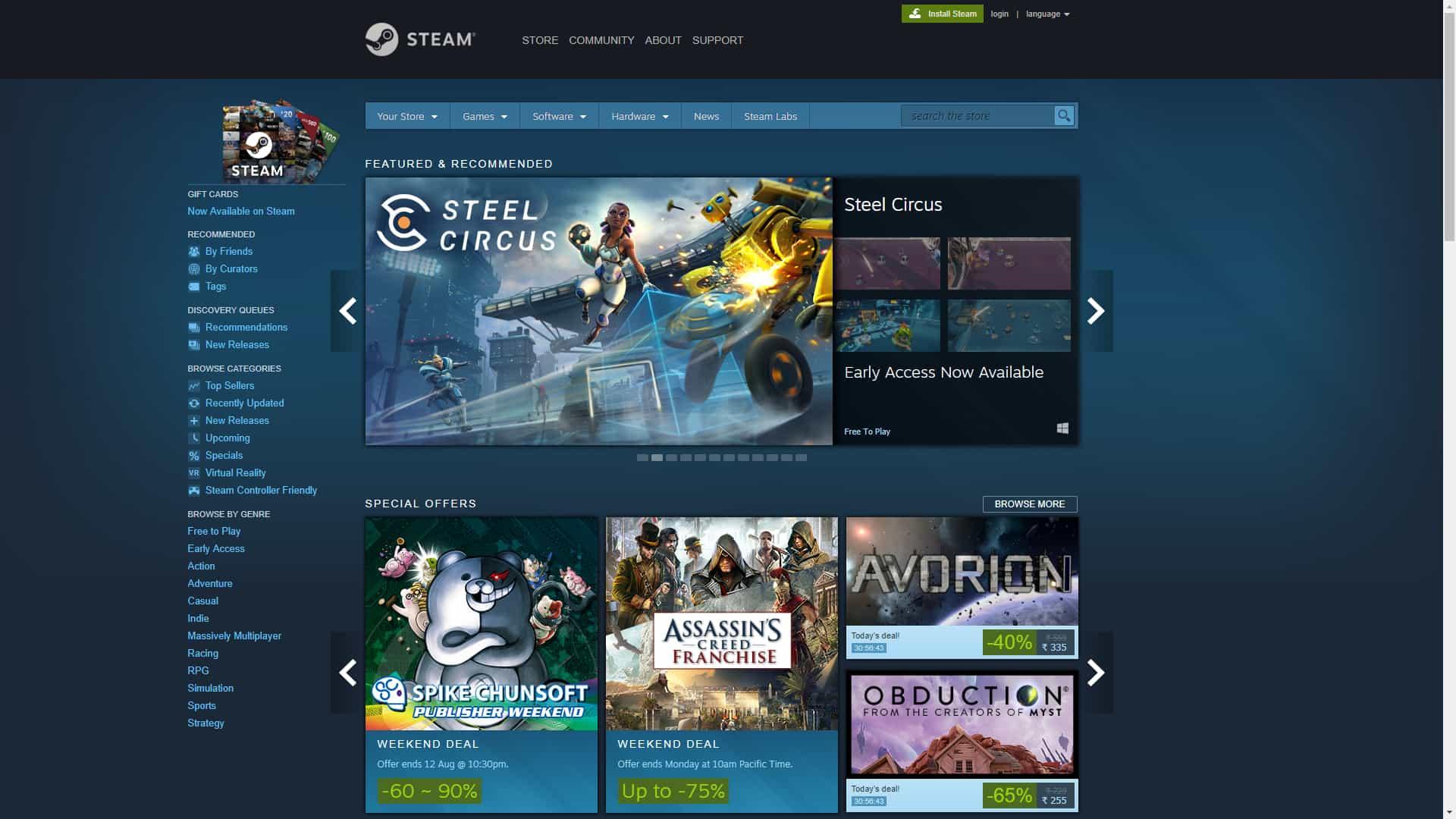Click the Virtual Reality VR icon

coord(194,473)
